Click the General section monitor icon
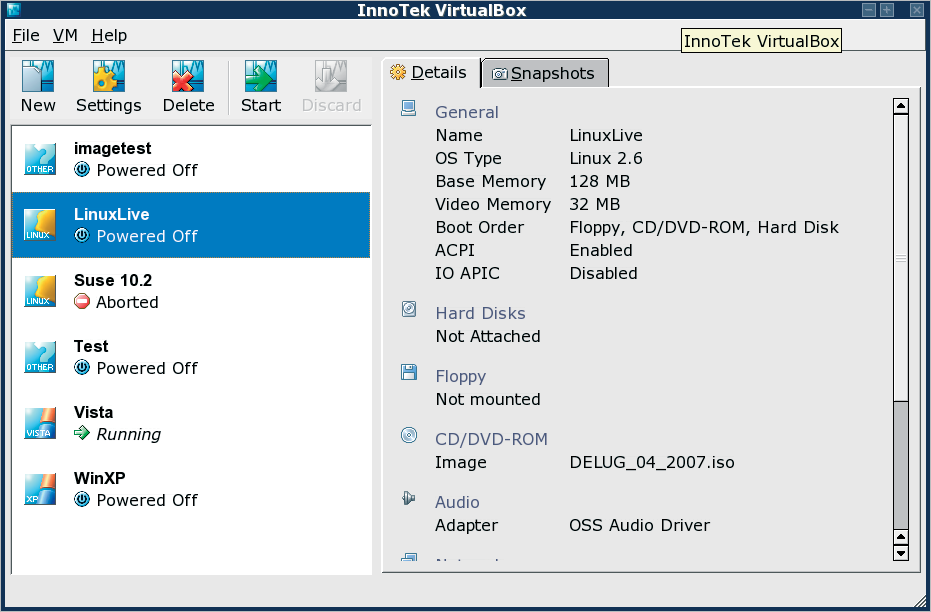The image size is (931, 612). [408, 108]
